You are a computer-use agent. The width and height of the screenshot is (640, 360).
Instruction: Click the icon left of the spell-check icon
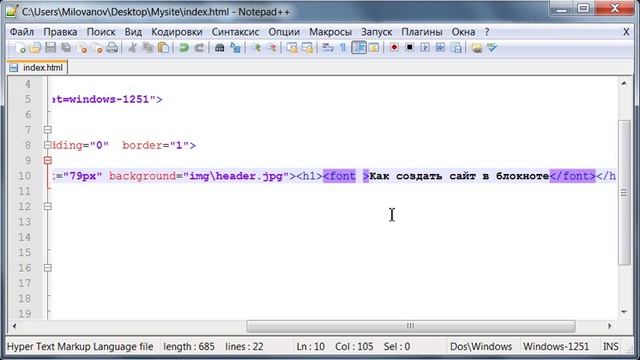(x=476, y=48)
